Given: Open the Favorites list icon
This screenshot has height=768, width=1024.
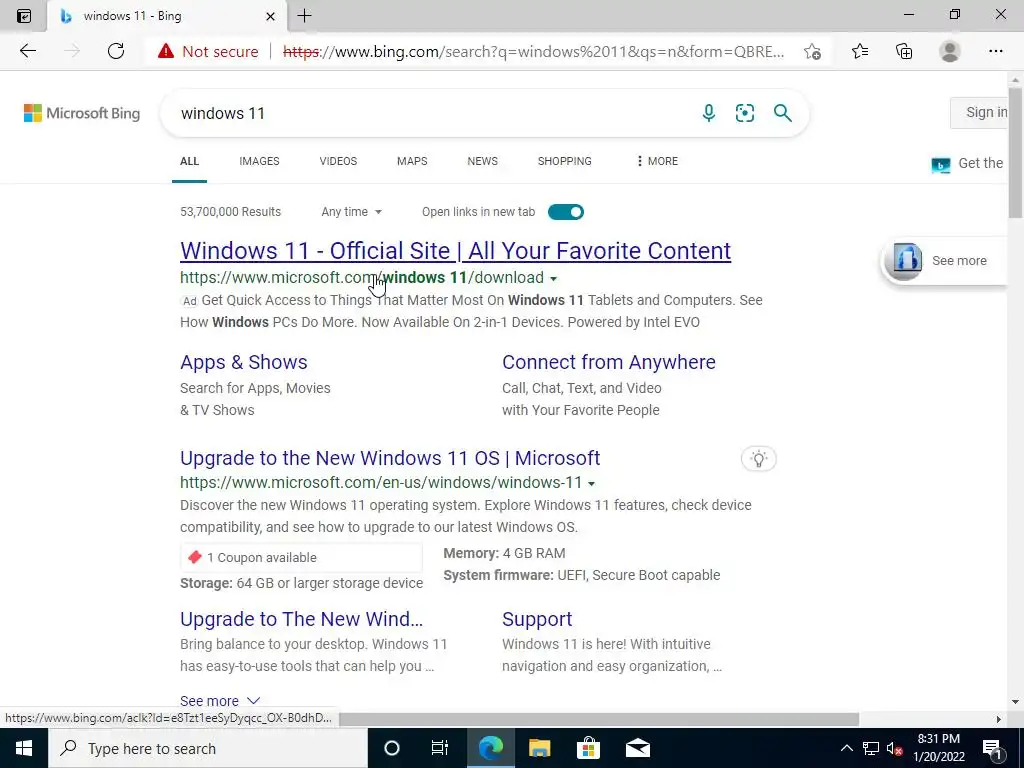Looking at the screenshot, I should pyautogui.click(x=860, y=51).
